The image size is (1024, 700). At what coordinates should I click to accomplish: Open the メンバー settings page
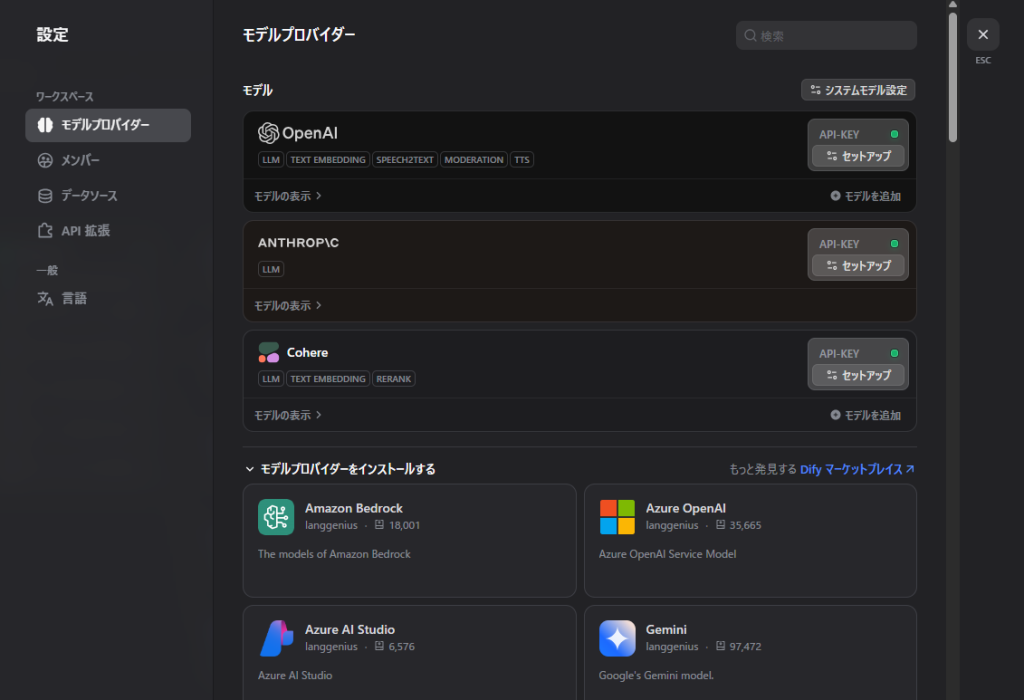click(108, 160)
